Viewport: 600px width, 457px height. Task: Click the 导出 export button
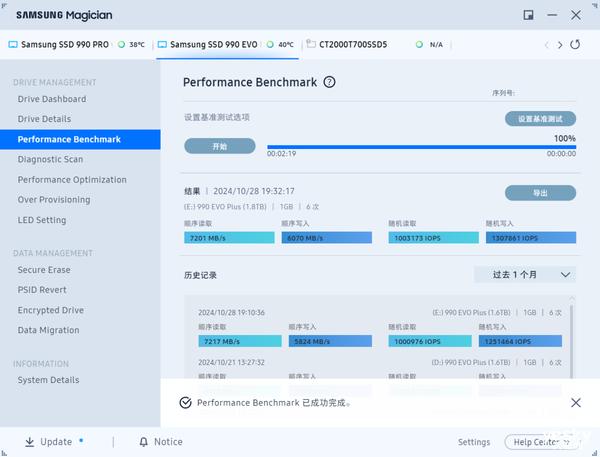click(x=540, y=193)
